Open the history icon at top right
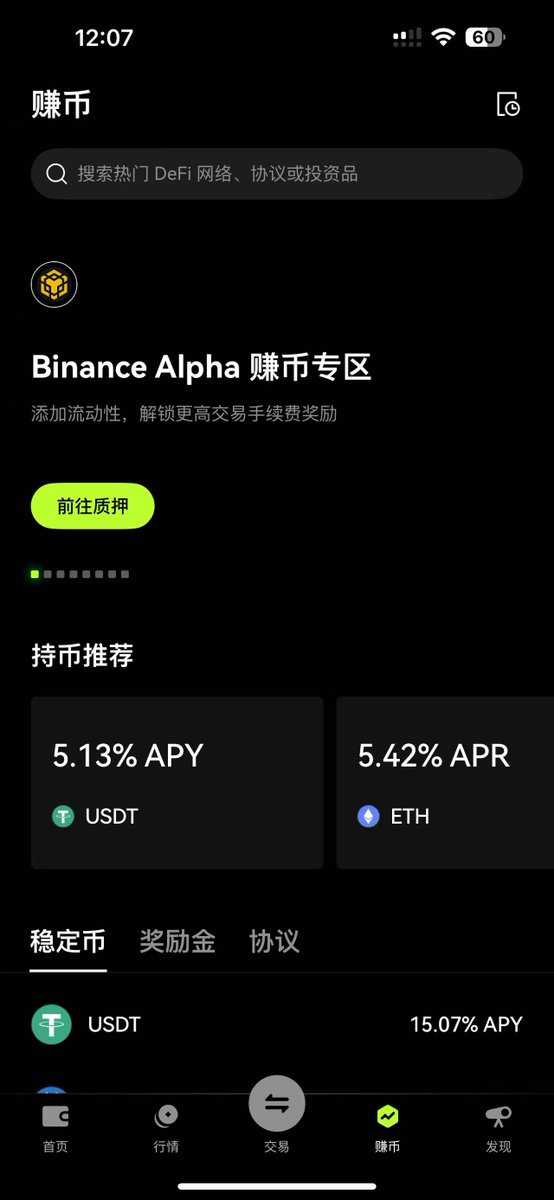The height and width of the screenshot is (1200, 554). [x=508, y=104]
